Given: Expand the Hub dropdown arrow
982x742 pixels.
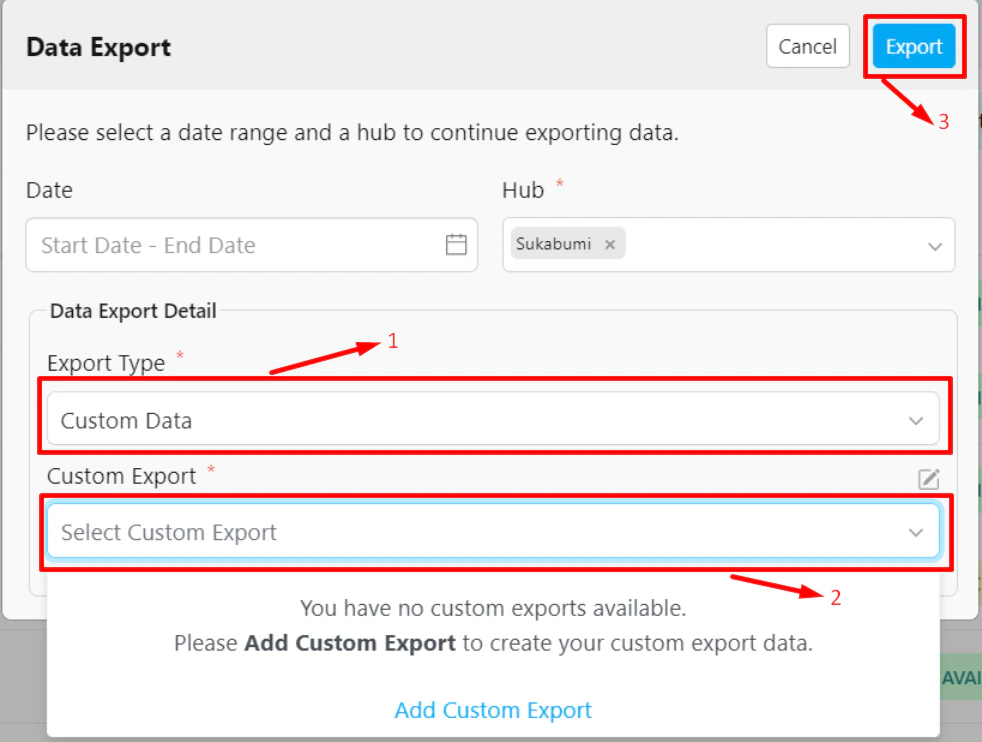Looking at the screenshot, I should [934, 246].
